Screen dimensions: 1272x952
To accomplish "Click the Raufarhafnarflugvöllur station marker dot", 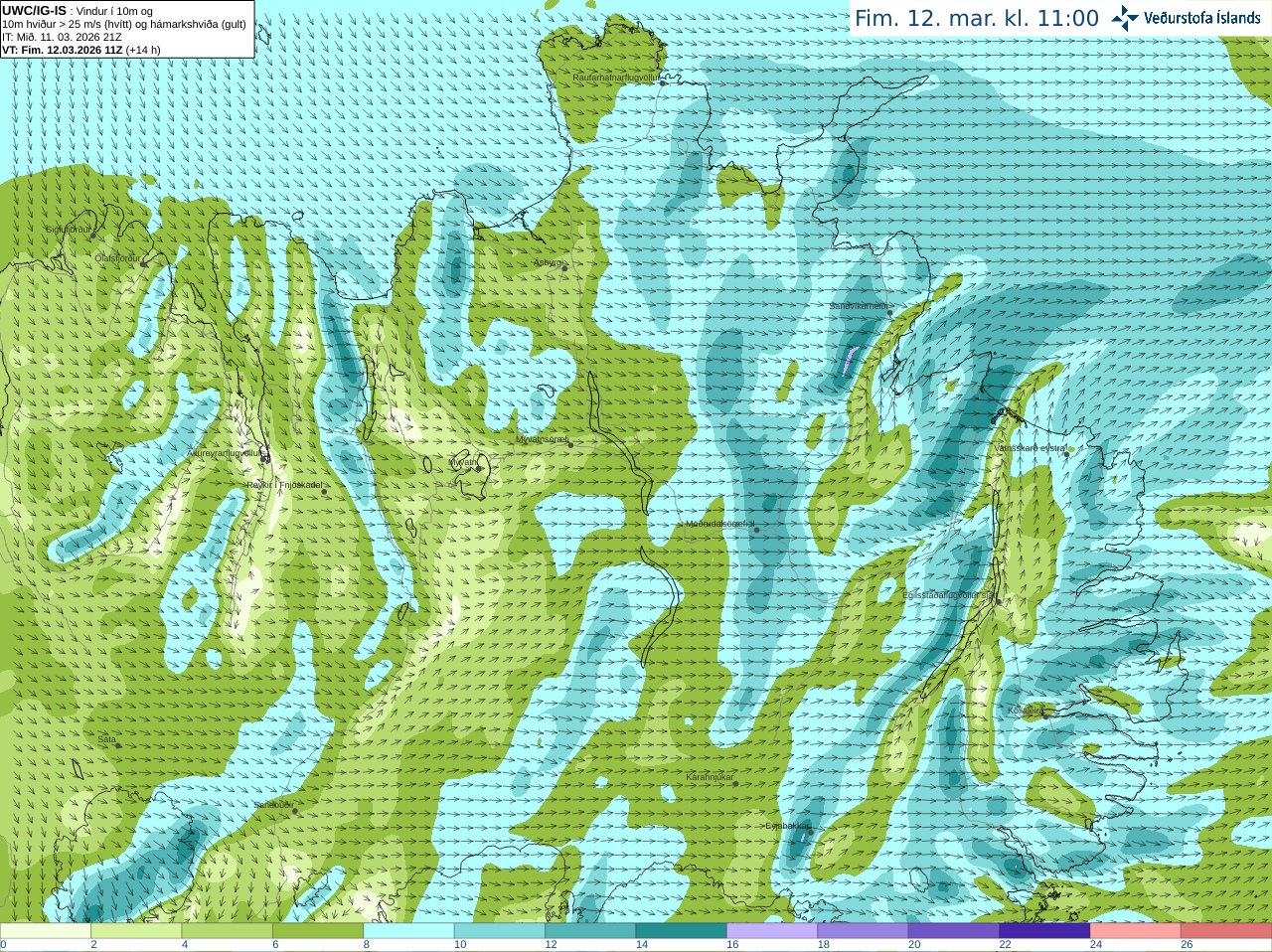I will (663, 82).
